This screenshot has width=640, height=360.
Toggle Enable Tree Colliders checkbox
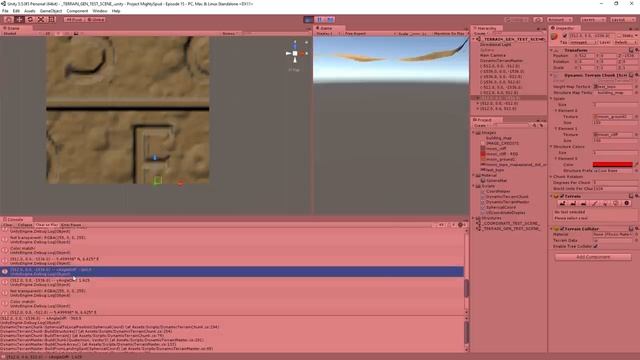click(596, 246)
